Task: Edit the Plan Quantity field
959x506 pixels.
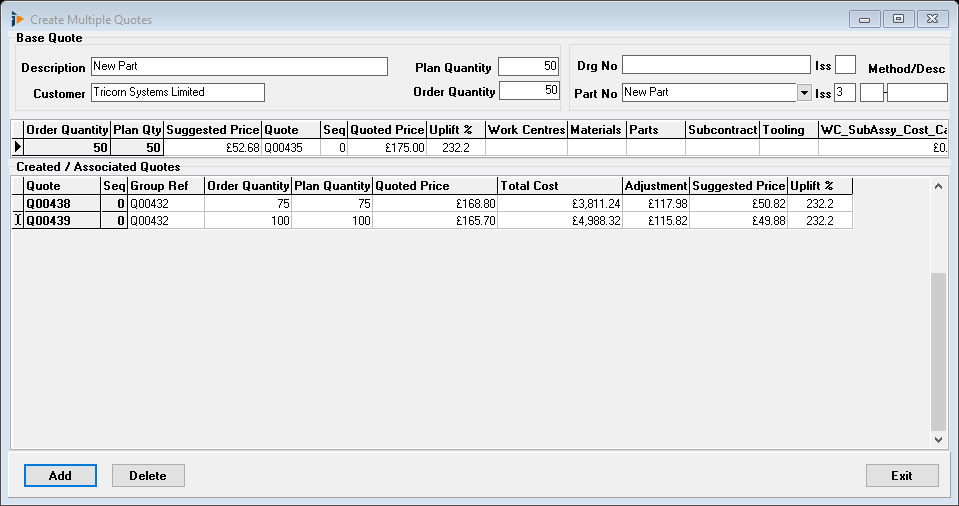Action: 528,67
